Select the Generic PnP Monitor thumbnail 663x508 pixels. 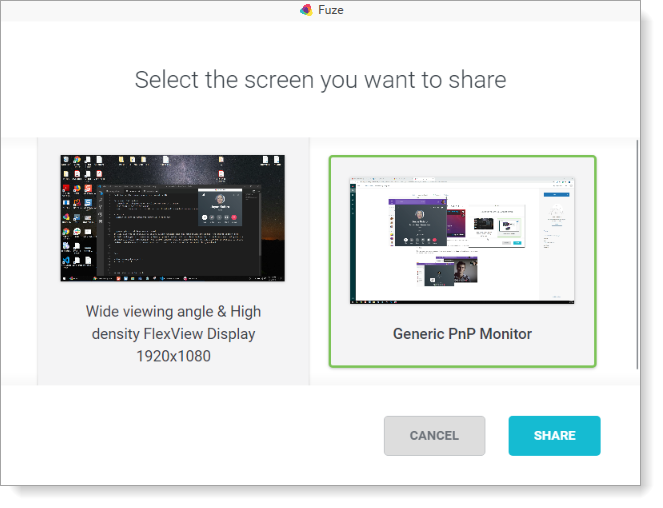462,240
